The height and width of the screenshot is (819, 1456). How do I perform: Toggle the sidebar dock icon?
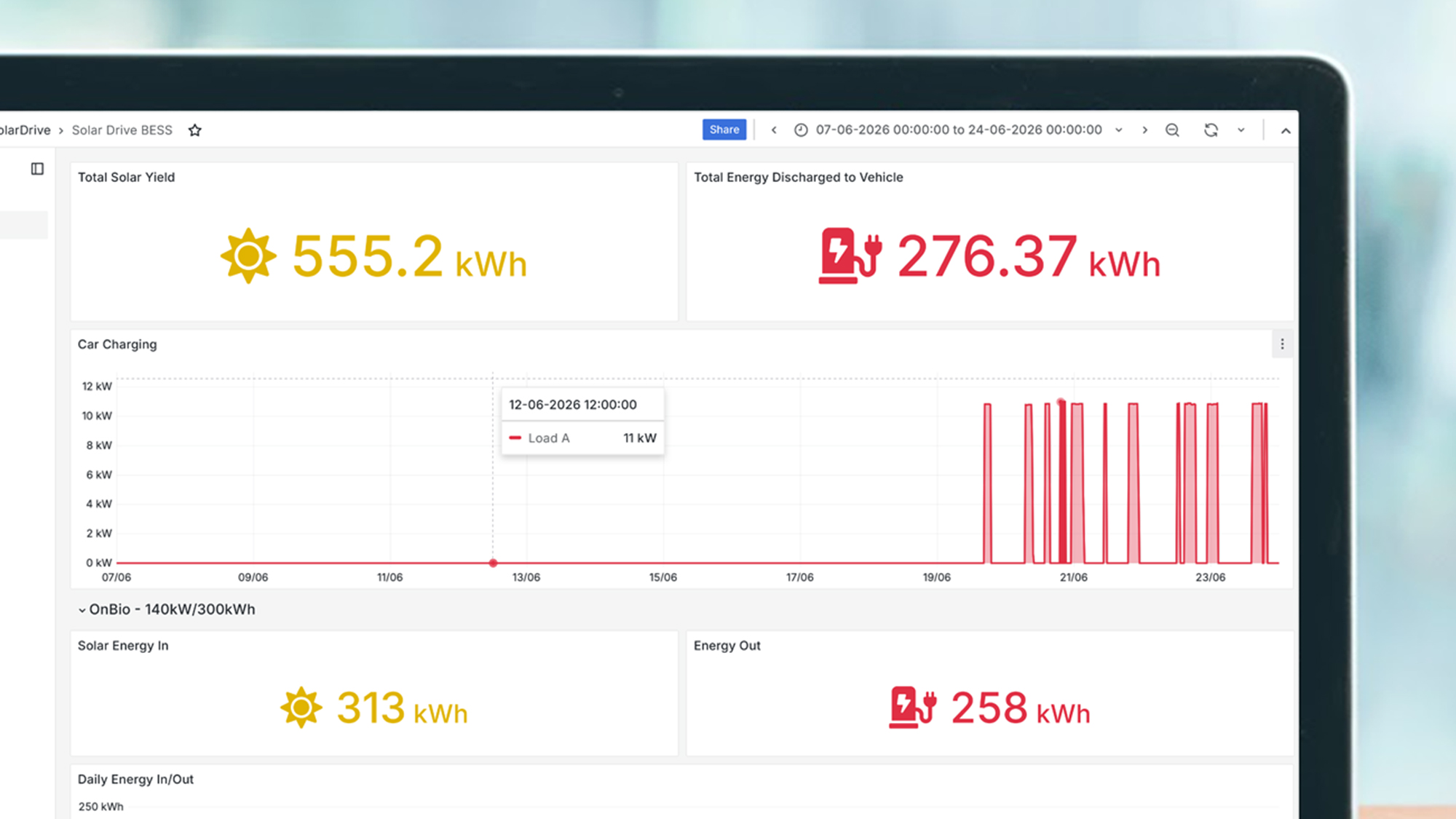37,169
